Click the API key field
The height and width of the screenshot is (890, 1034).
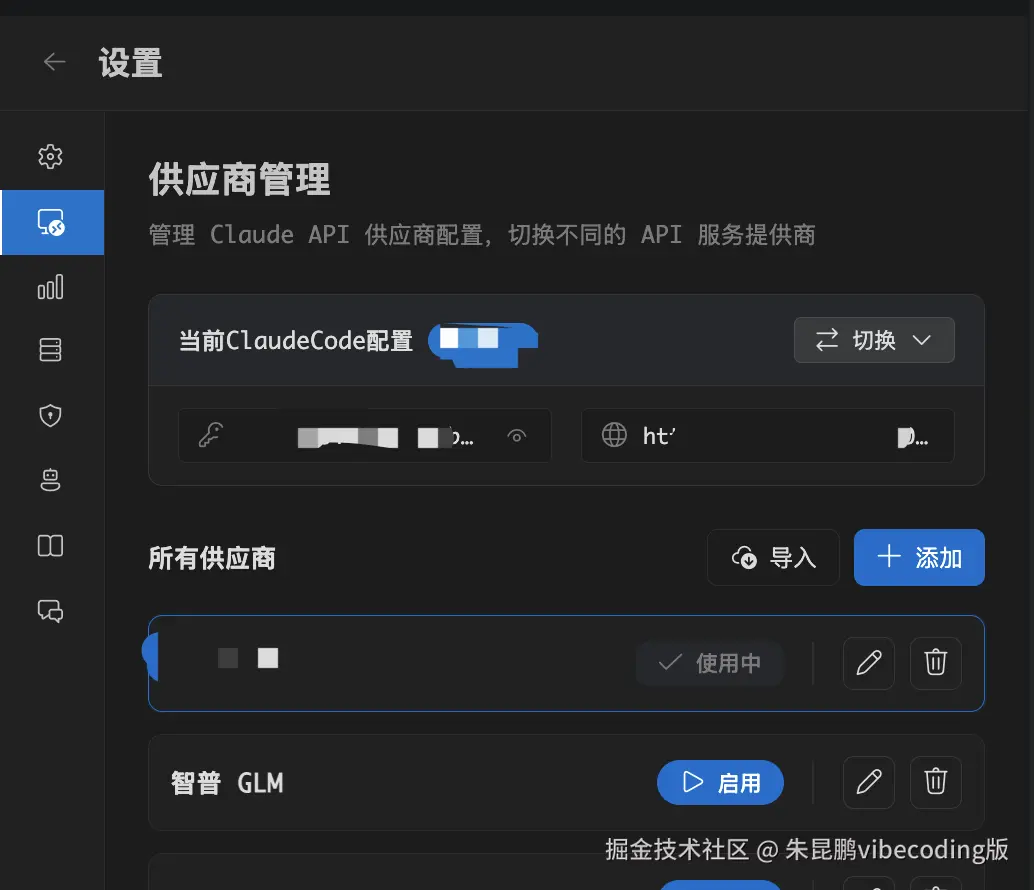point(365,435)
